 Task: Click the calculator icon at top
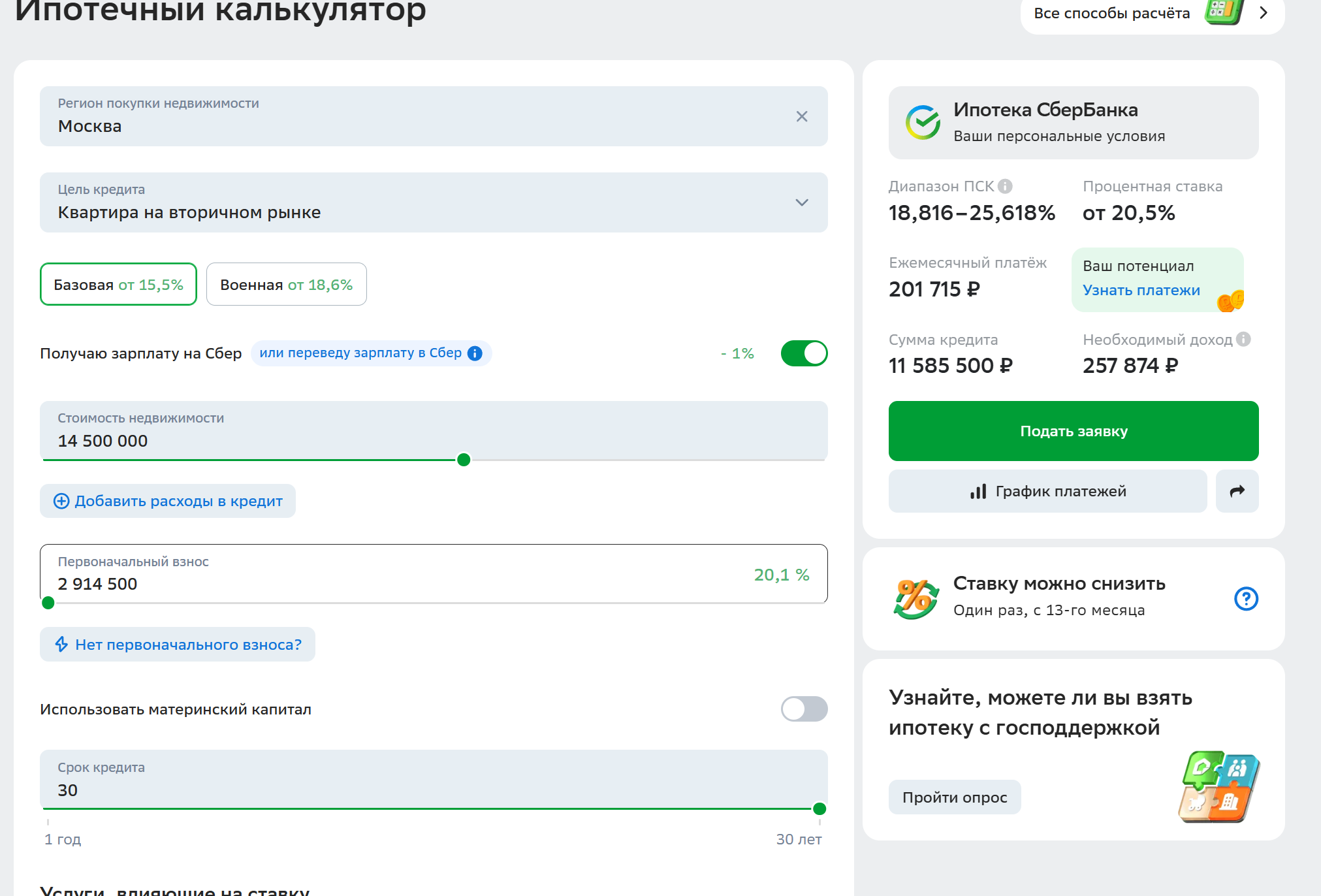(x=1224, y=12)
